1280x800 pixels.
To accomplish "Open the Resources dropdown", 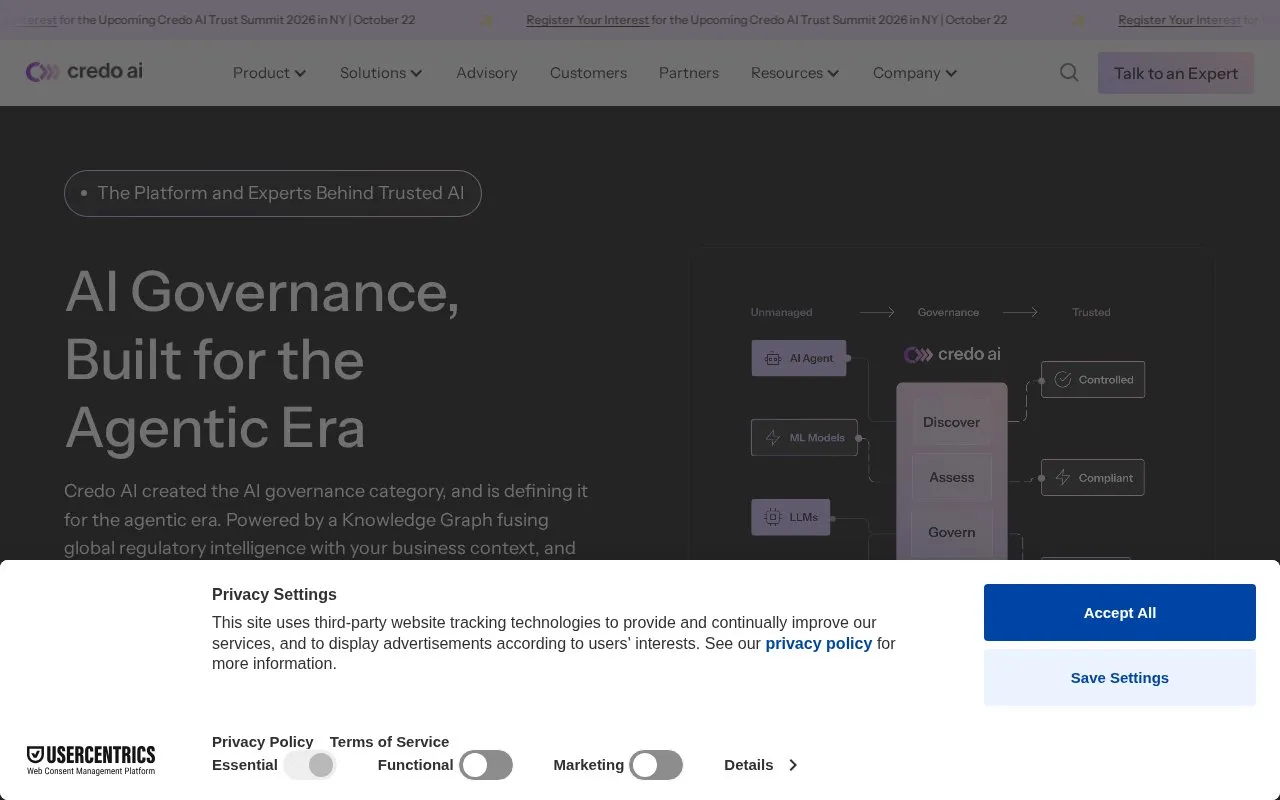I will click(795, 73).
